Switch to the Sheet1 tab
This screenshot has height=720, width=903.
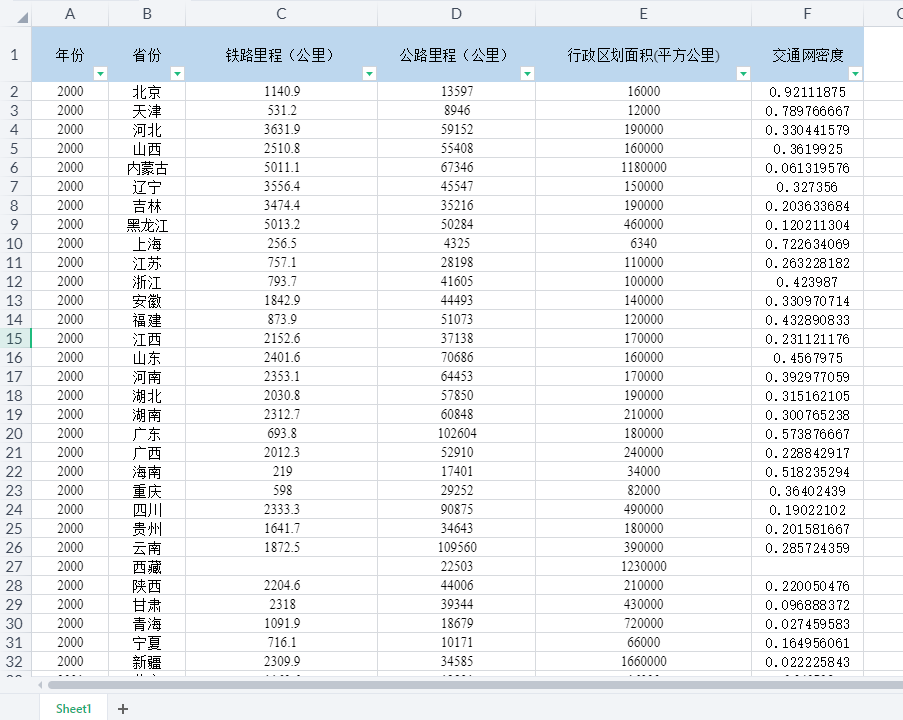click(73, 708)
